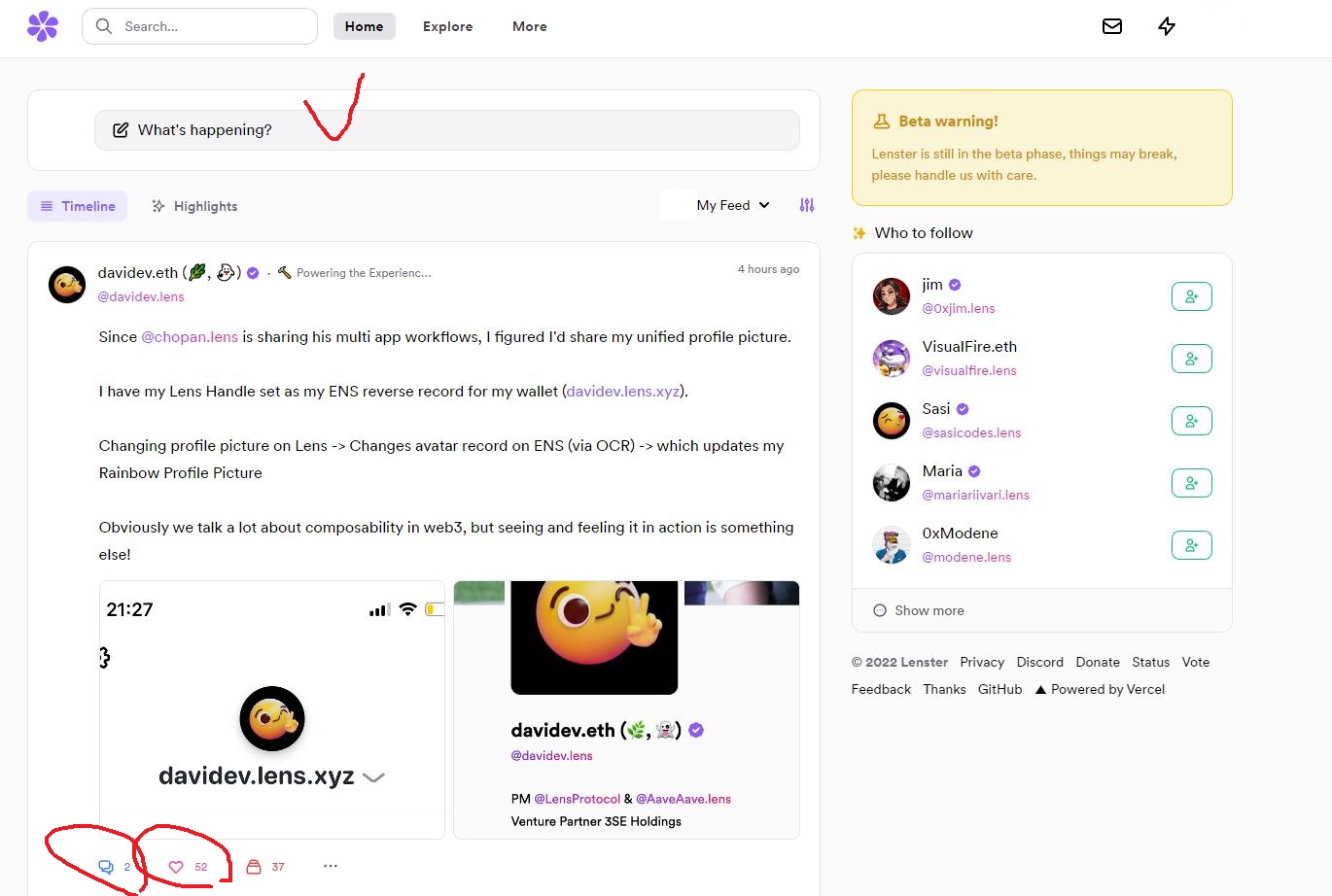Screen dimensions: 1332x896
Task: Open the @sasicodes.lens handle link
Action: [971, 433]
